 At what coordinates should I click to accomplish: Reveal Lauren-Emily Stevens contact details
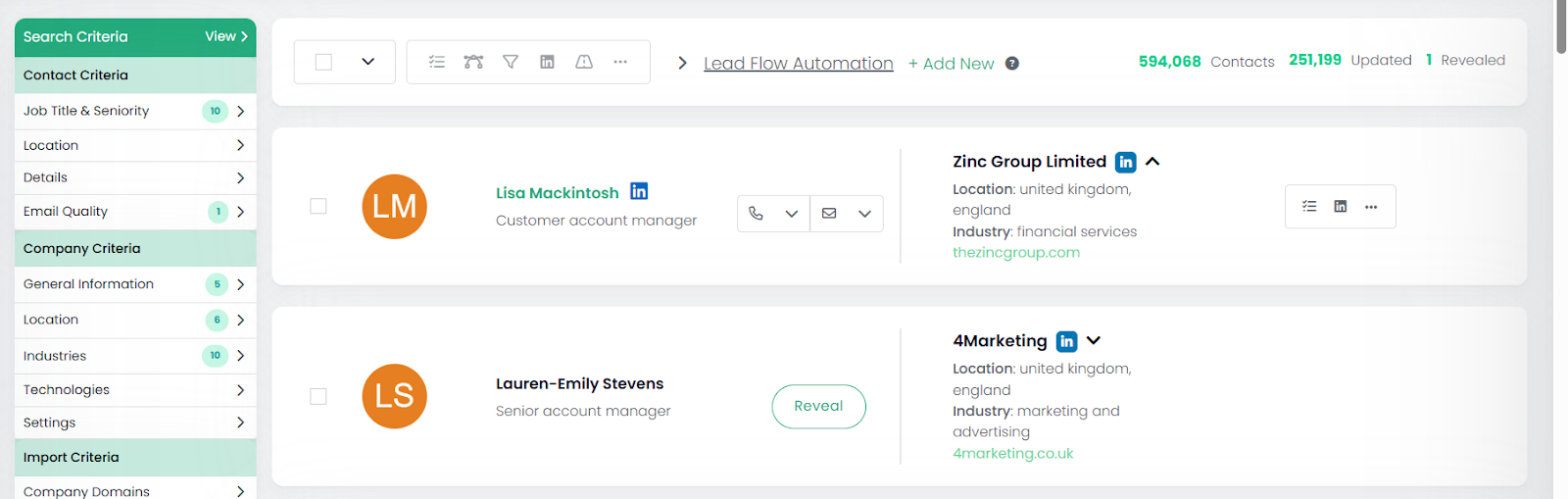coord(818,406)
